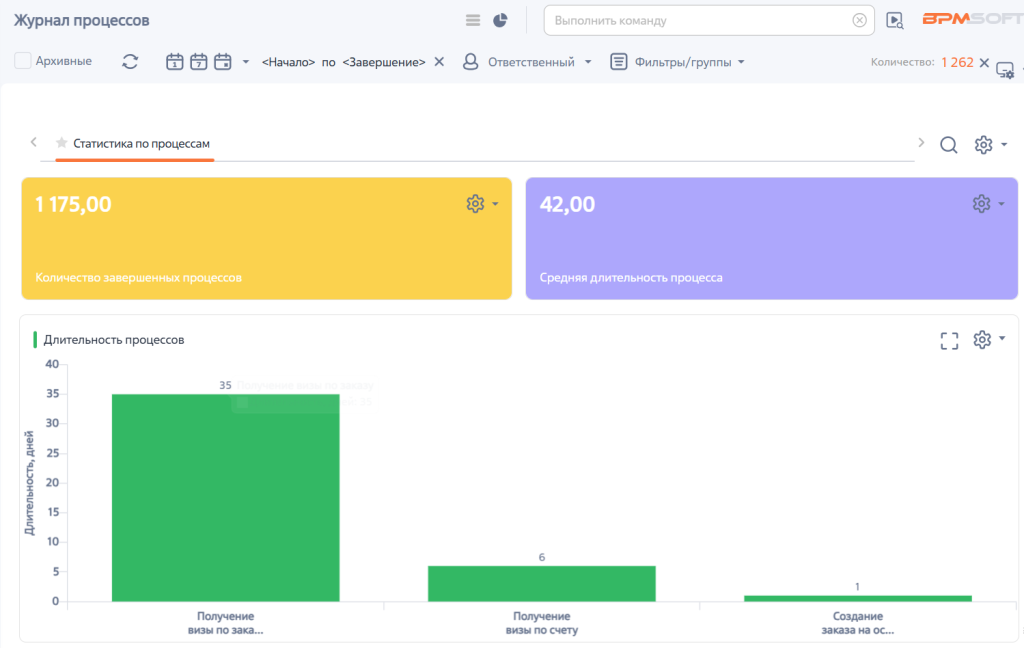
Task: Open dashboard search magnifier
Action: [x=949, y=144]
